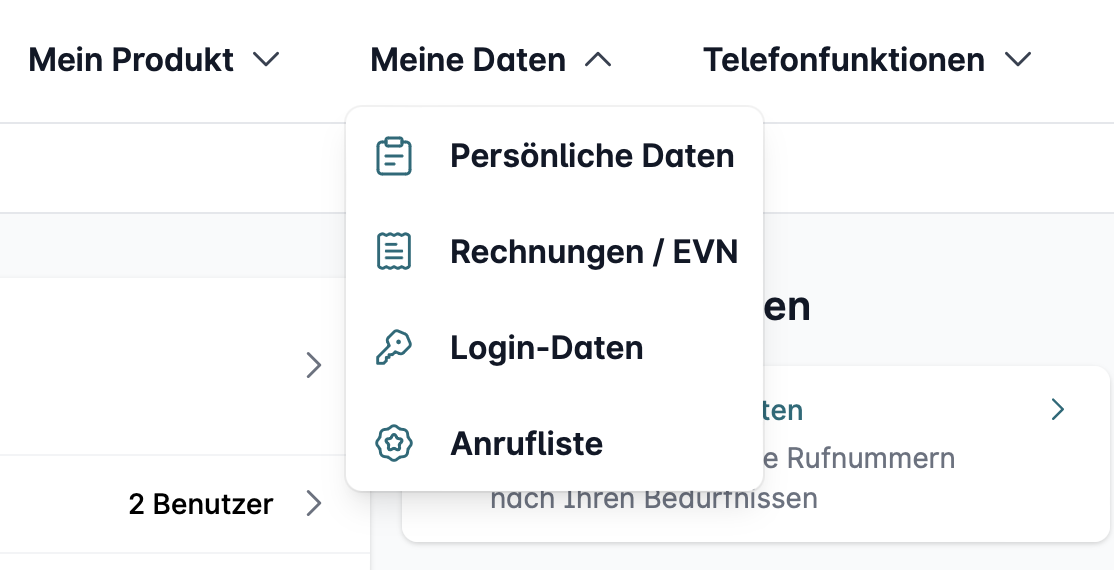Click the clipboard icon beside Persönliche Daten
Screen dimensions: 1114x570
point(394,157)
